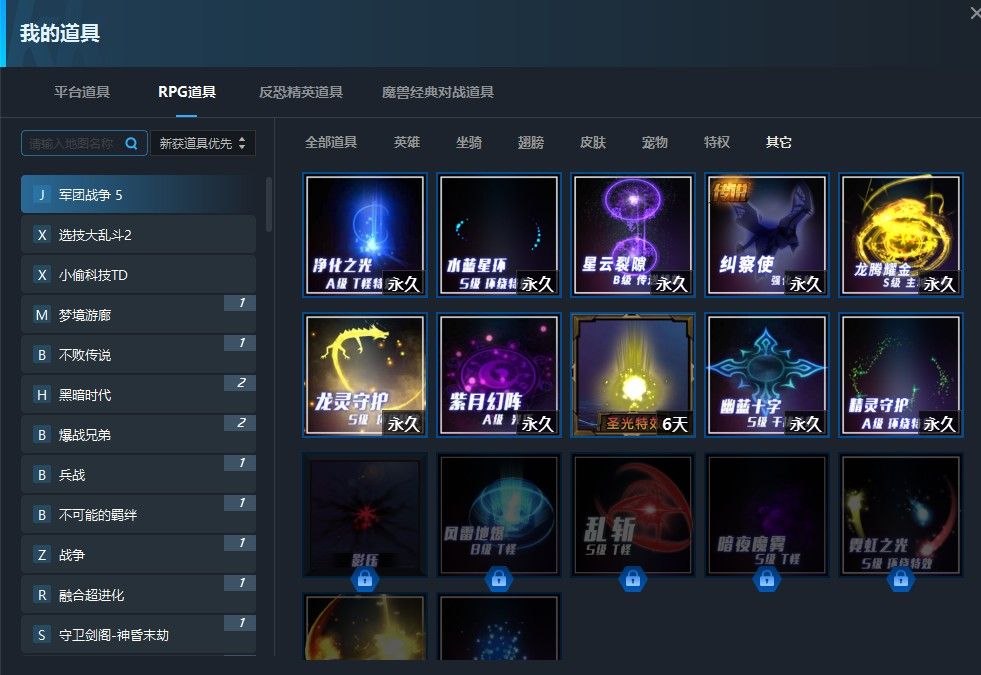
Task: Open the locked 霓虹之光 item card
Action: click(900, 514)
